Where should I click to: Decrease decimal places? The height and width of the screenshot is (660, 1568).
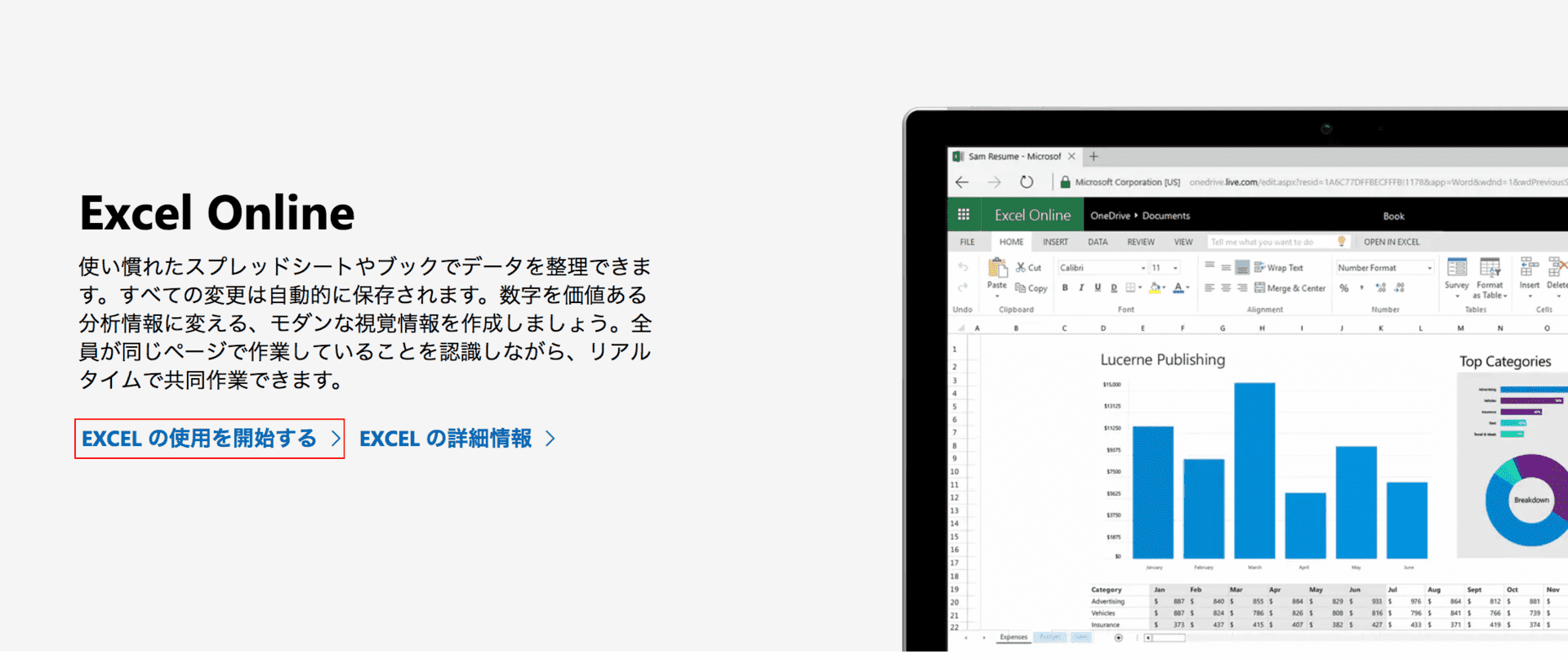click(x=1400, y=288)
